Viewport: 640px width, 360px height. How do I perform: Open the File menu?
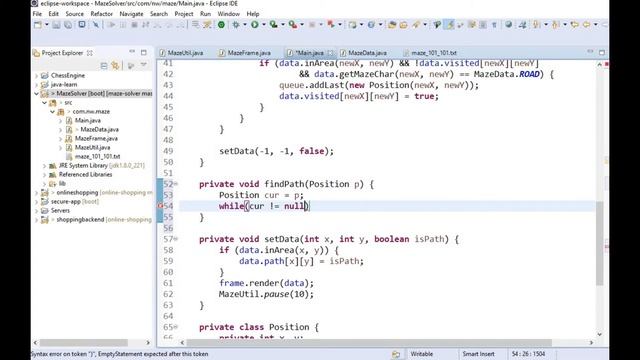(x=37, y=14)
